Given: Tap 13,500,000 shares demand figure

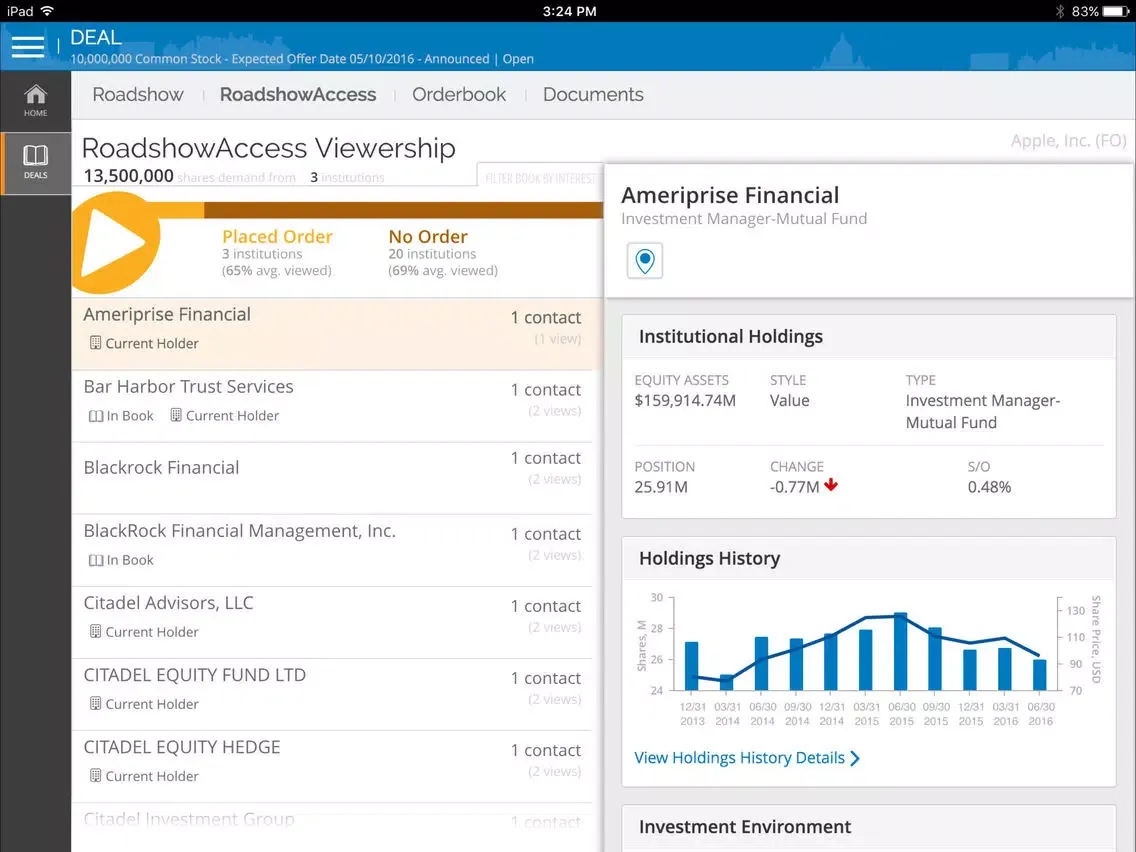Looking at the screenshot, I should [128, 176].
